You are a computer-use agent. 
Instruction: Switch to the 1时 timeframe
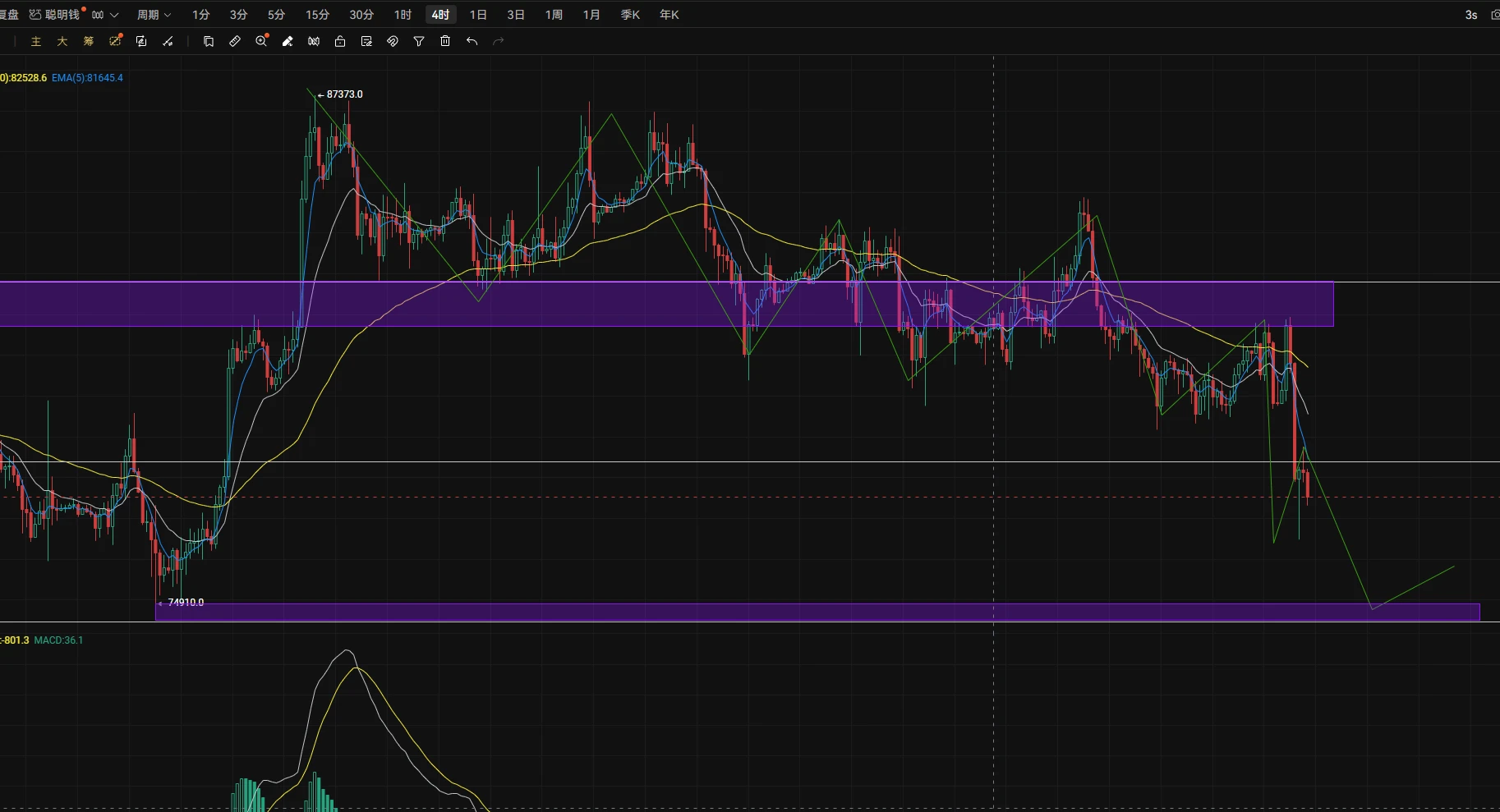(x=403, y=15)
